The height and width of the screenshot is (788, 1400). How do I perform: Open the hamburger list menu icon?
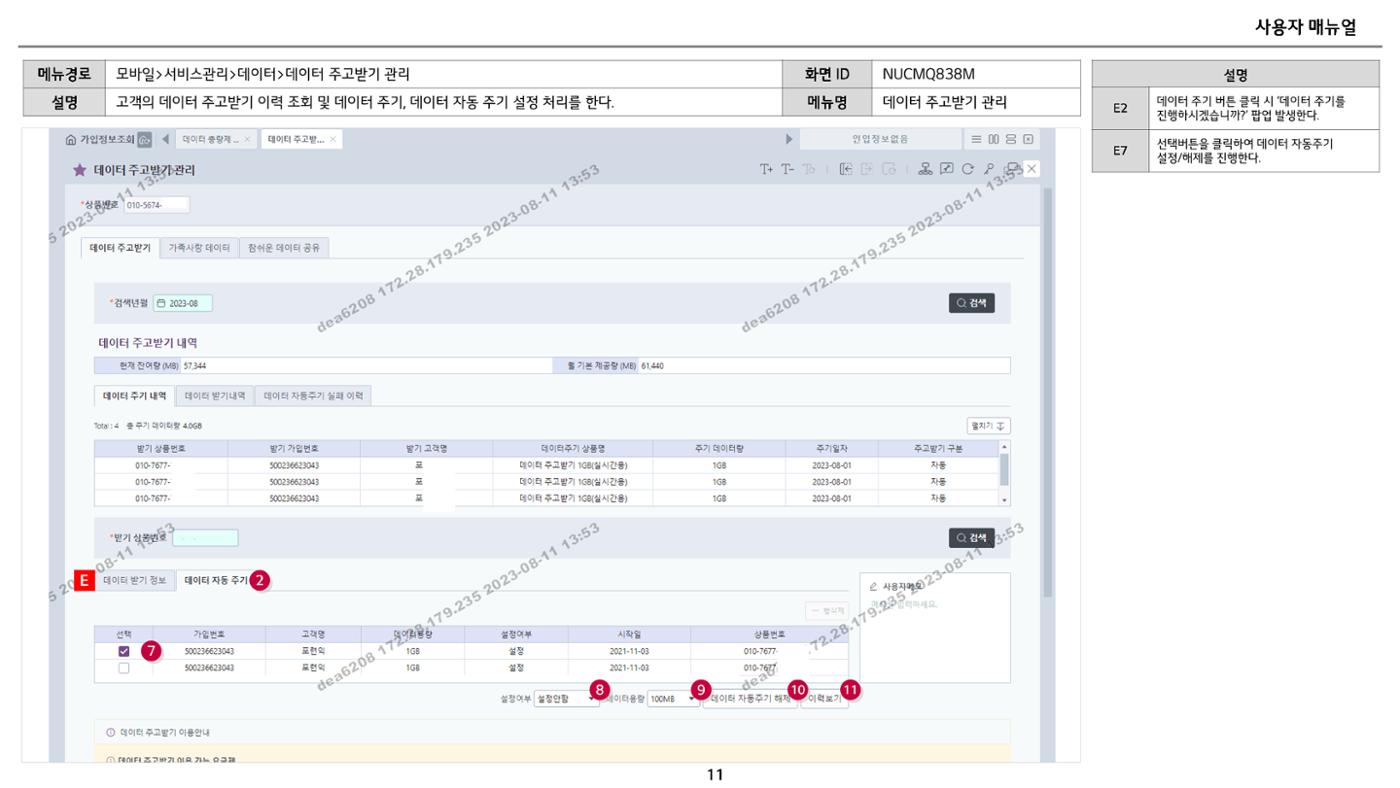click(x=977, y=139)
